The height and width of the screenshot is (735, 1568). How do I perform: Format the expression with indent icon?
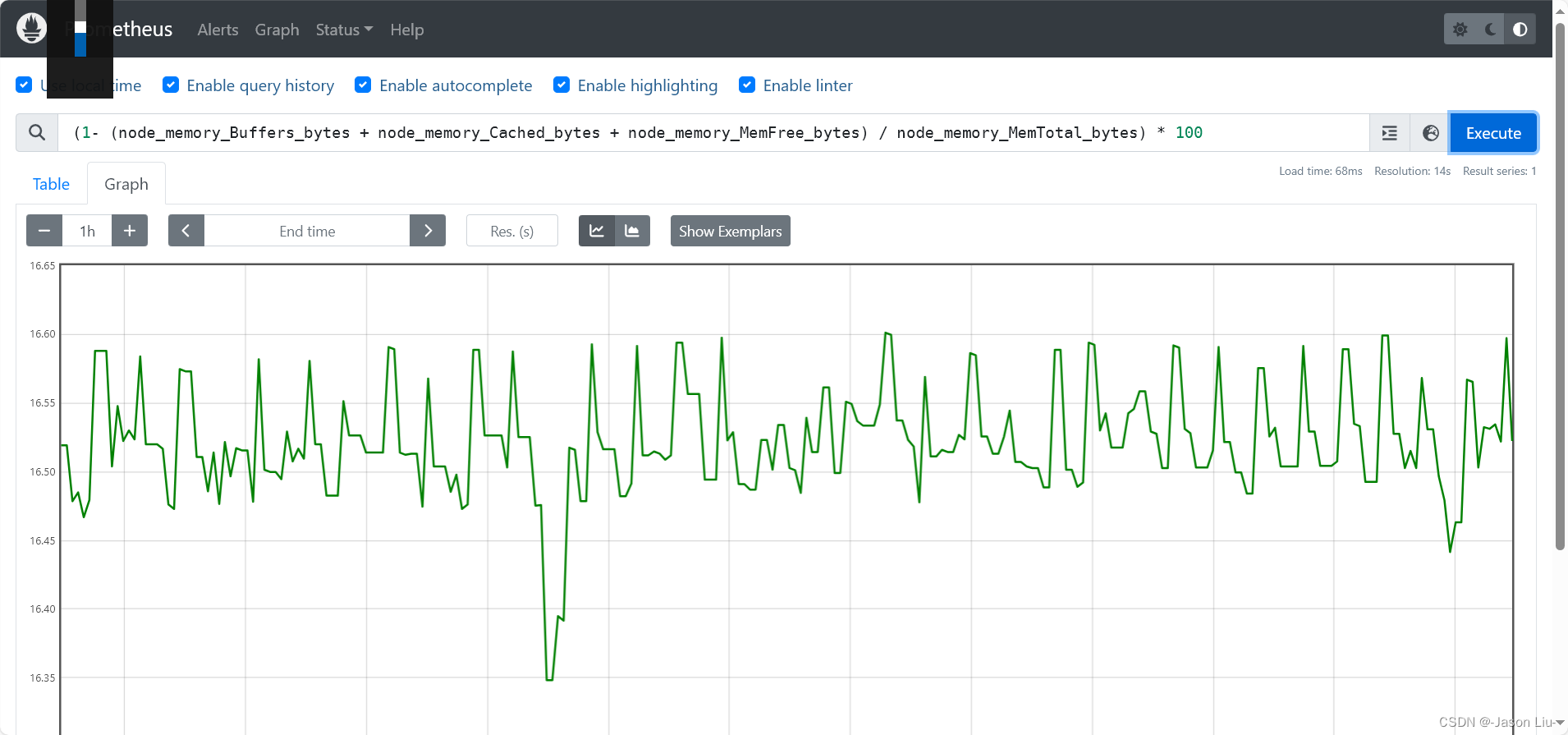[x=1390, y=133]
